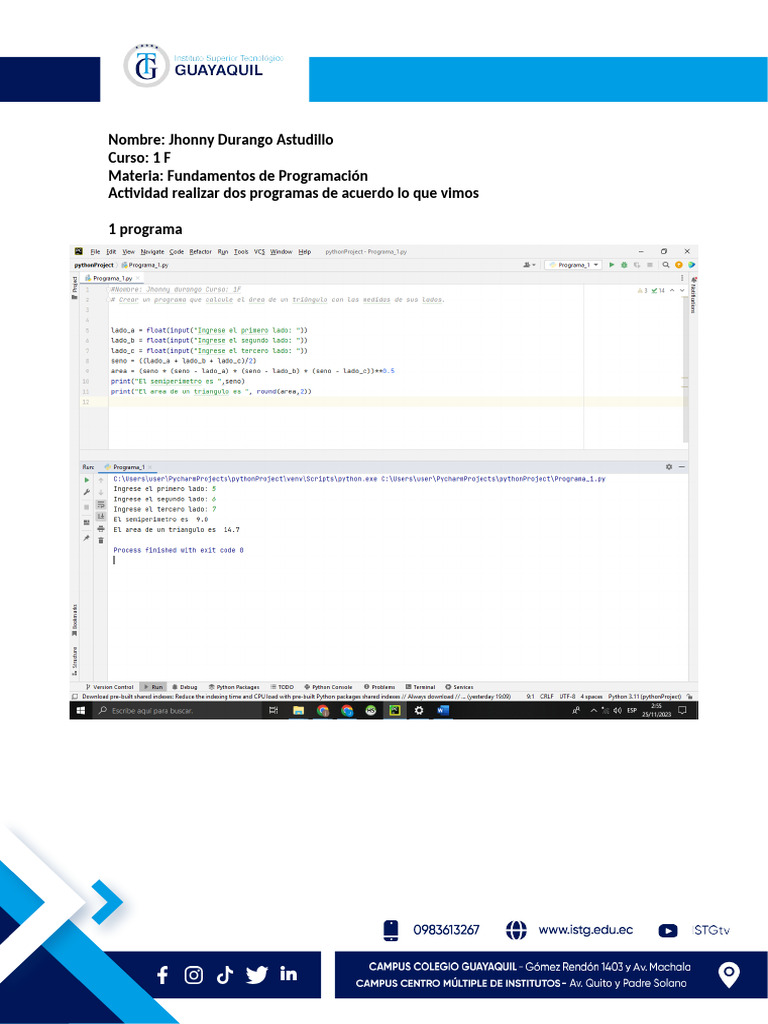Open Word from the taskbar
This screenshot has width=768, height=1024.
443,711
